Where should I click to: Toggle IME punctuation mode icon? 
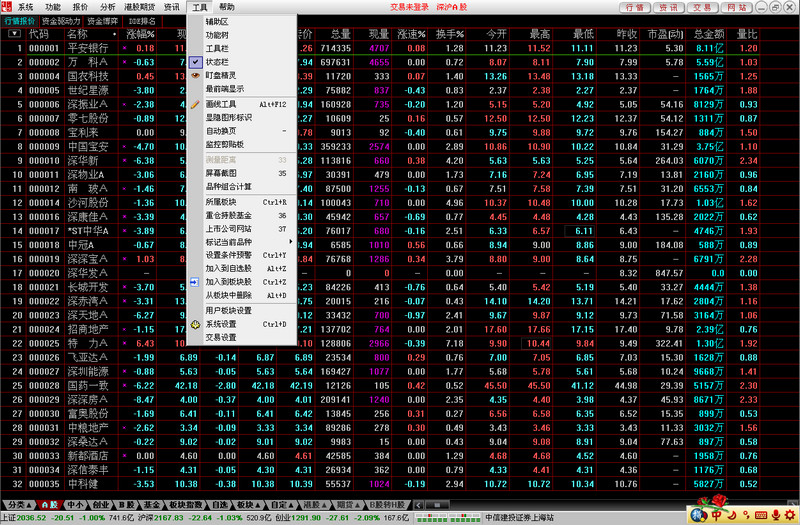coord(746,515)
